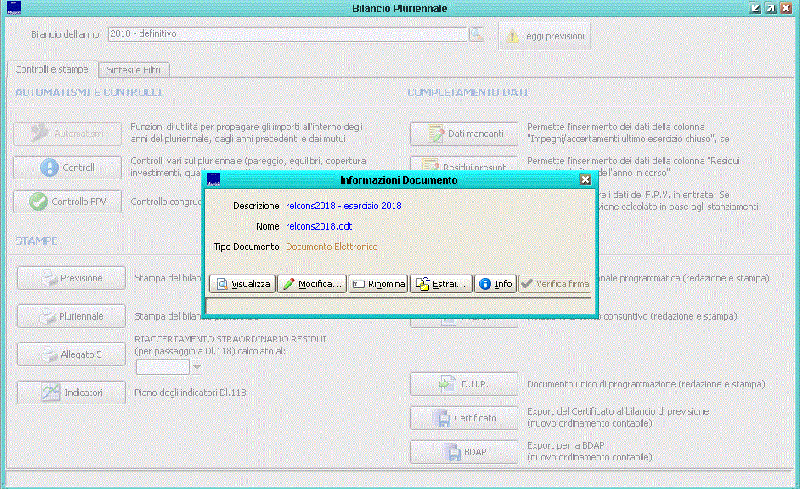Click the Pluriennale print button
This screenshot has height=489, width=800.
pos(71,316)
